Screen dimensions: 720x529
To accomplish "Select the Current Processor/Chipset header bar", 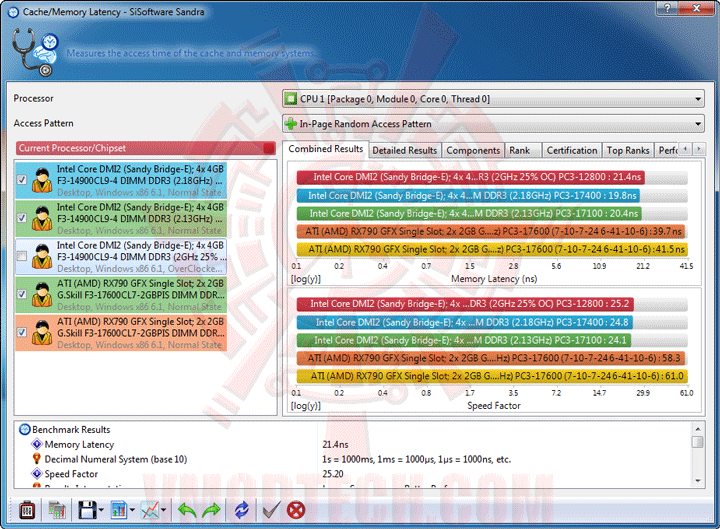I will click(146, 148).
